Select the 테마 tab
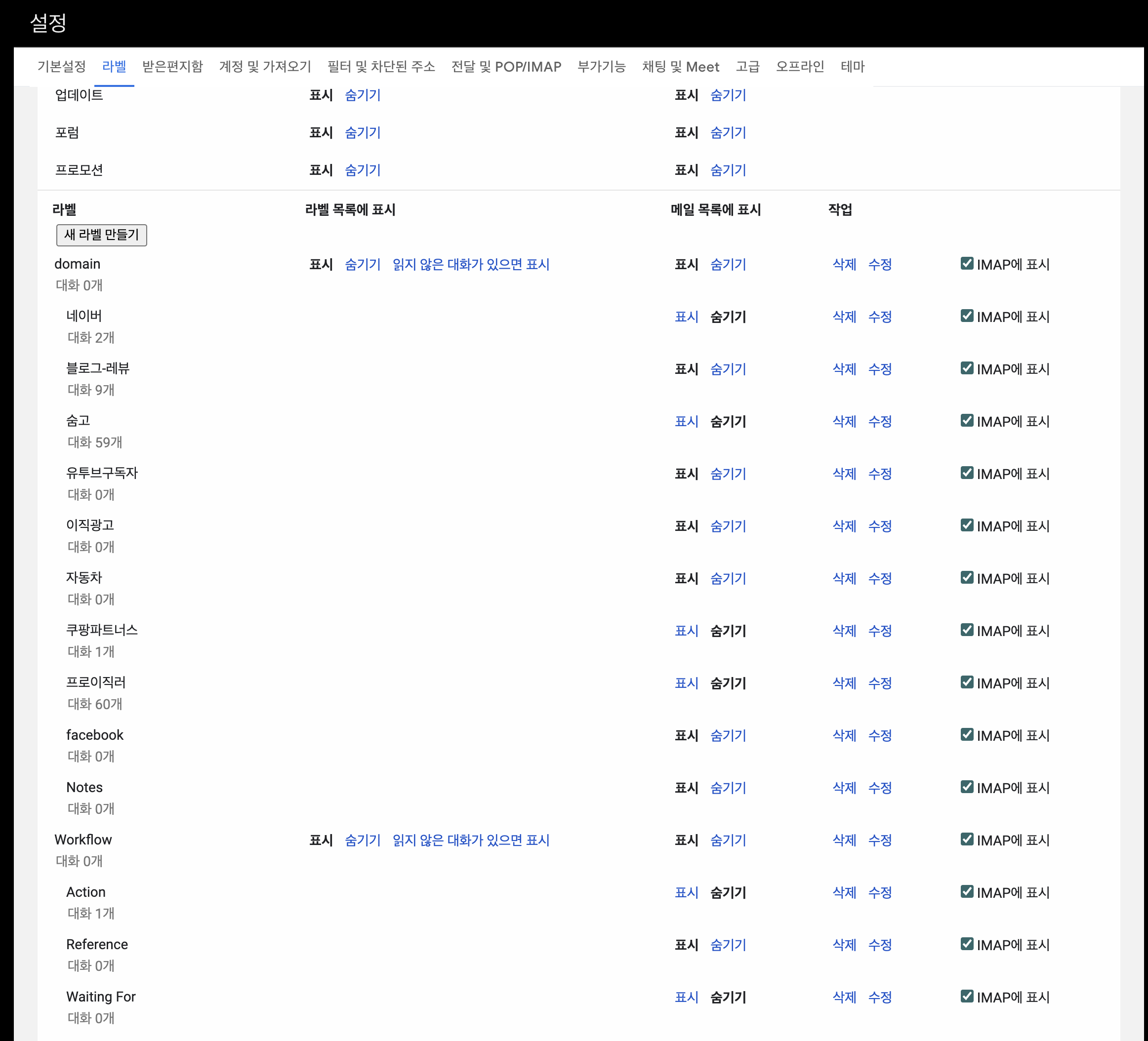Screen dimensions: 1148x1041 point(852,67)
